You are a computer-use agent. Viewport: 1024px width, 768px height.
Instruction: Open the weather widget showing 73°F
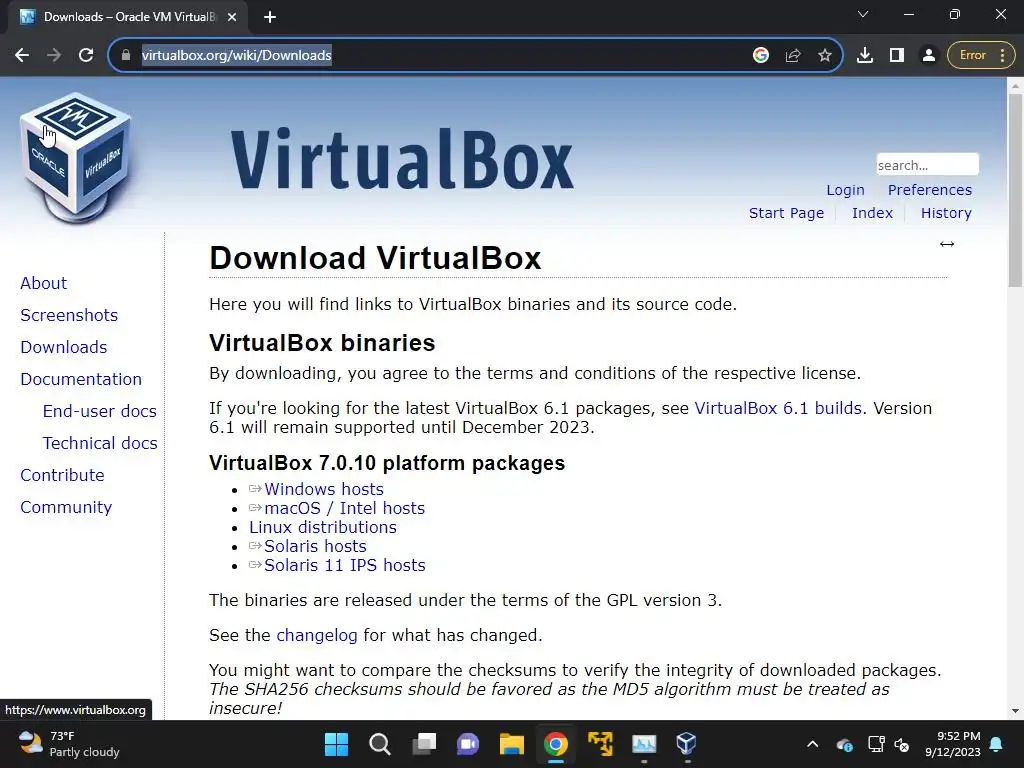(69, 744)
